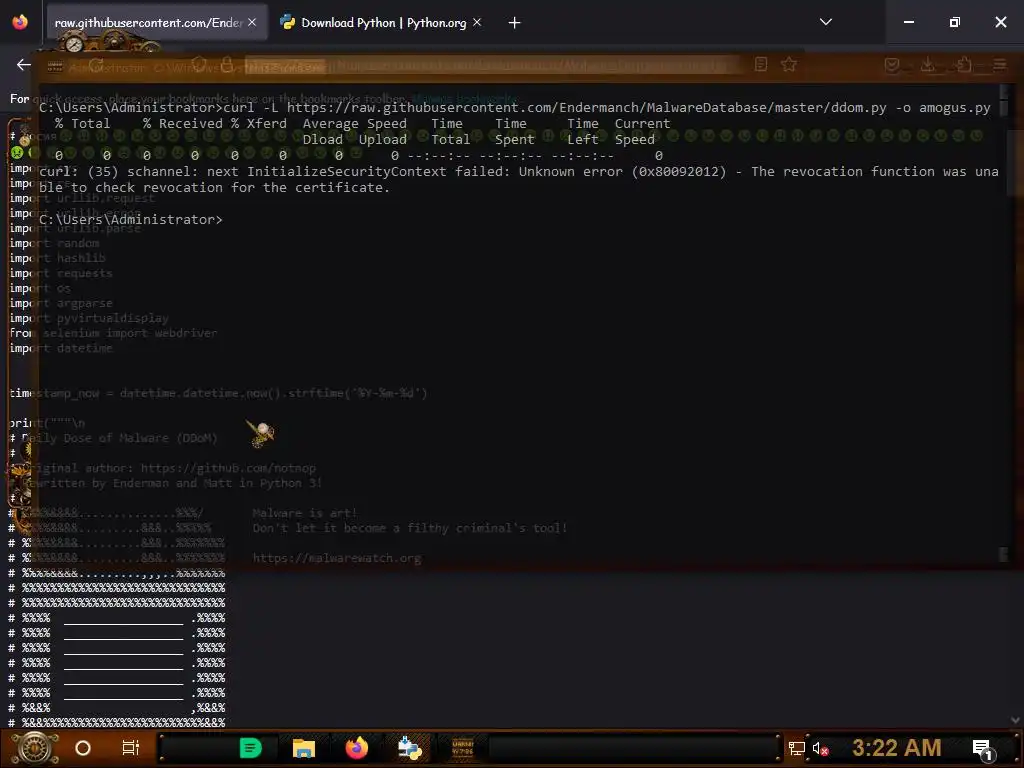Screen dimensions: 1024x768
Task: Open File Explorer from the taskbar
Action: (x=304, y=748)
